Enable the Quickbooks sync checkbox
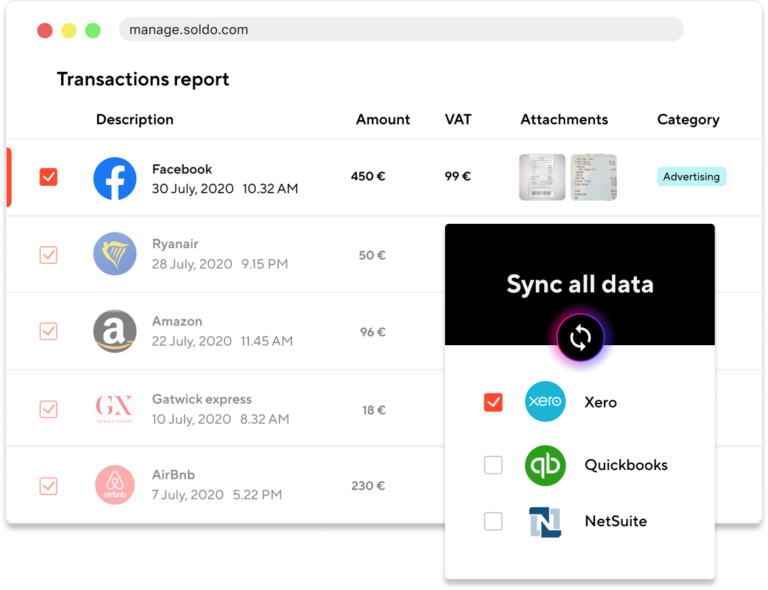The width and height of the screenshot is (768, 590). coord(493,465)
